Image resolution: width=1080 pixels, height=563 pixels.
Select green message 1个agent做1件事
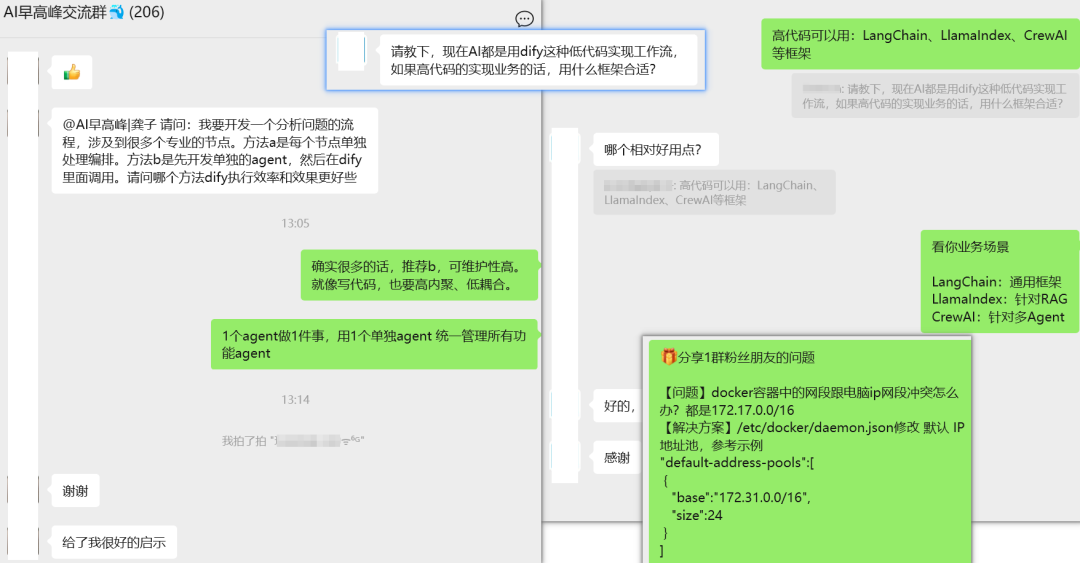click(x=374, y=344)
